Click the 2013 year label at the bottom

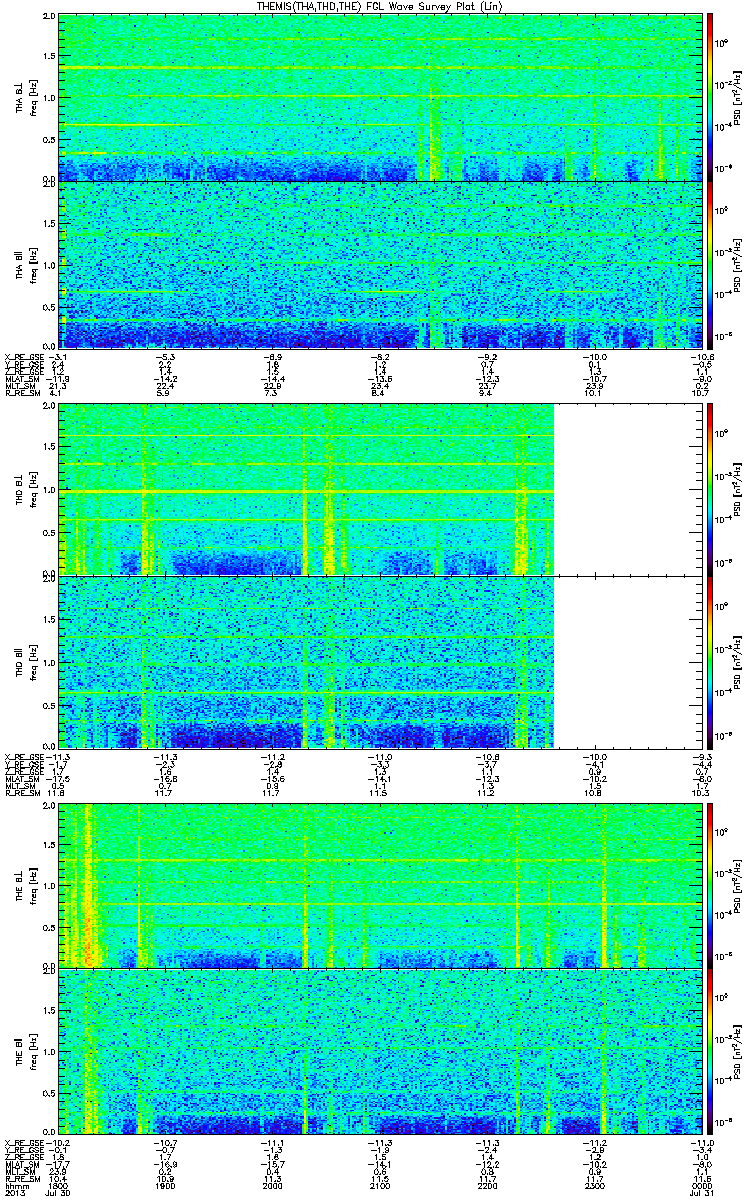tap(14, 1194)
